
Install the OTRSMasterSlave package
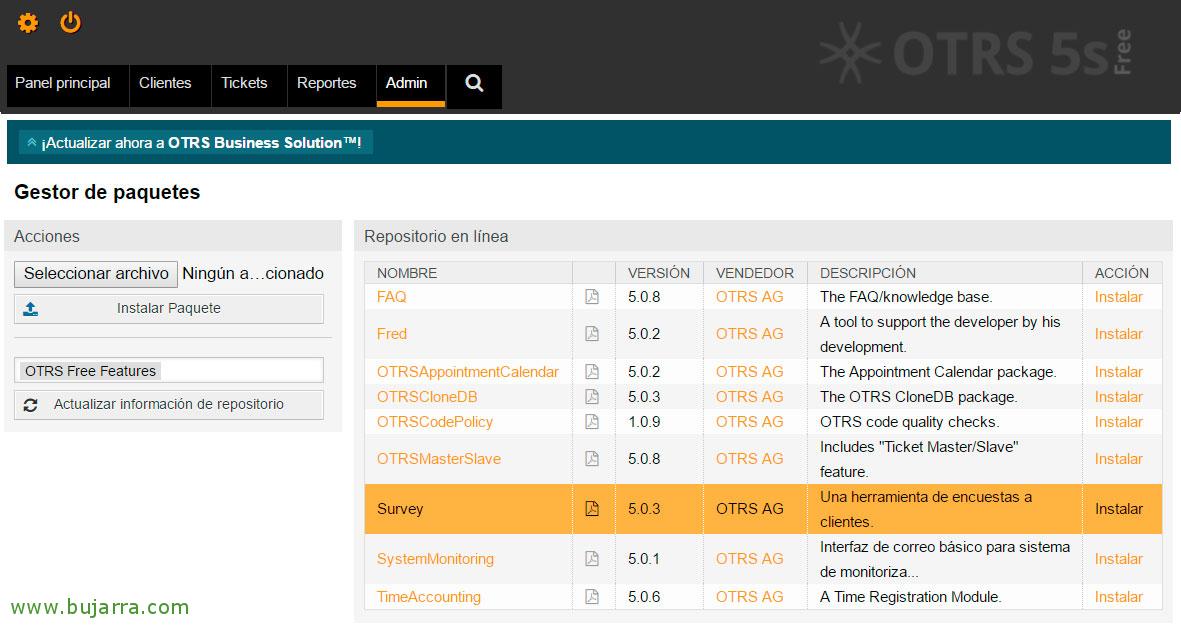click(1118, 459)
